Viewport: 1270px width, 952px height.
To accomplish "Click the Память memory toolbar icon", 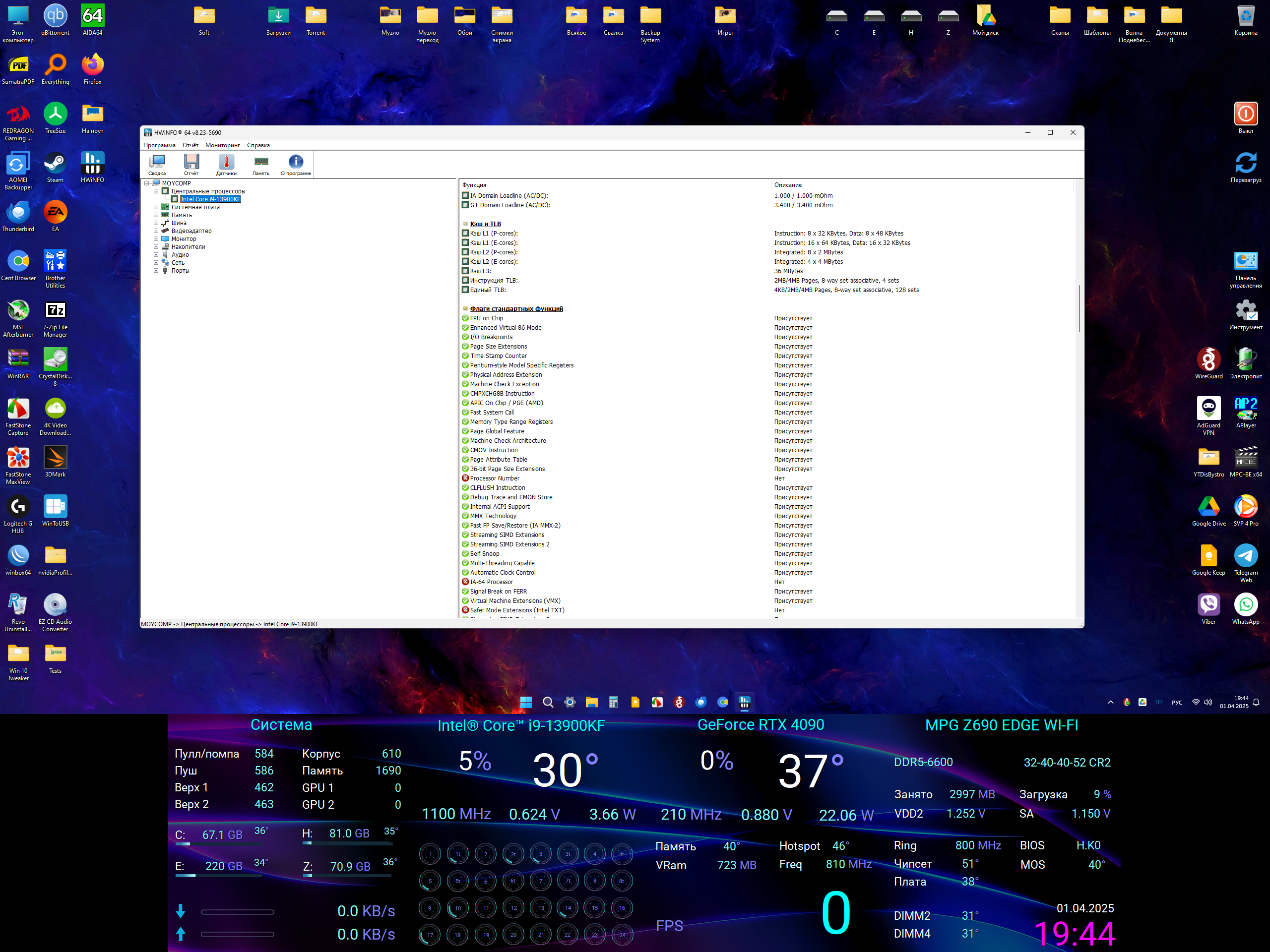I will coord(261,164).
